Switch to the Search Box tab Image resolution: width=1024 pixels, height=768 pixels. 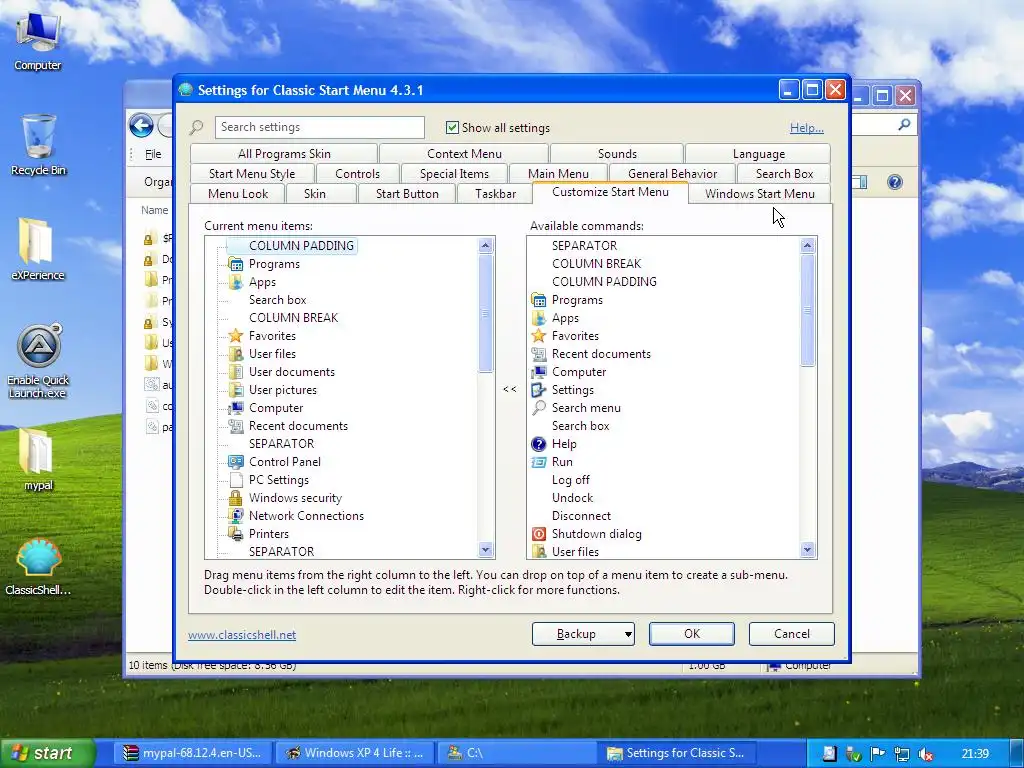point(784,174)
